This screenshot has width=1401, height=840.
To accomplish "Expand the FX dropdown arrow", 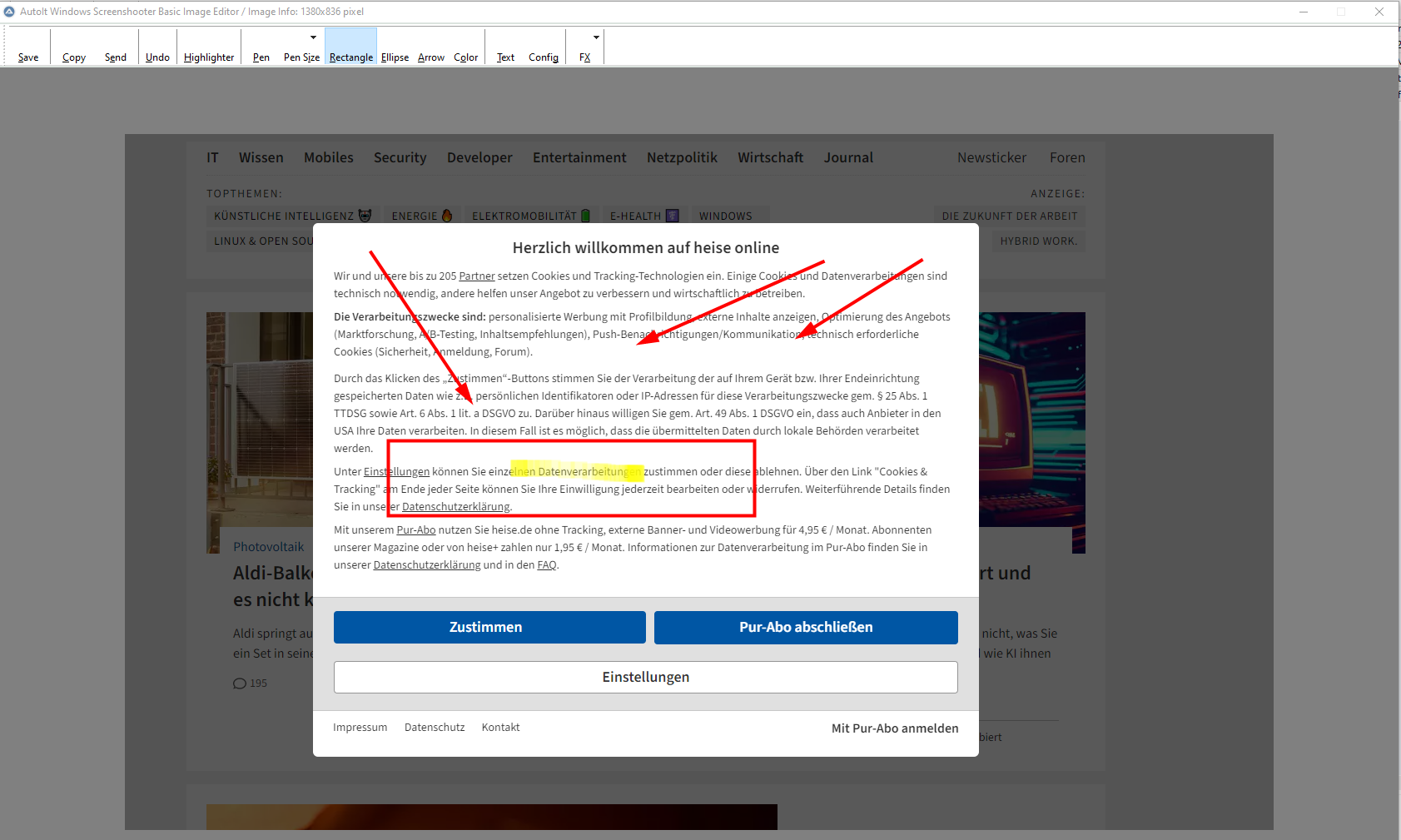I will 596,37.
